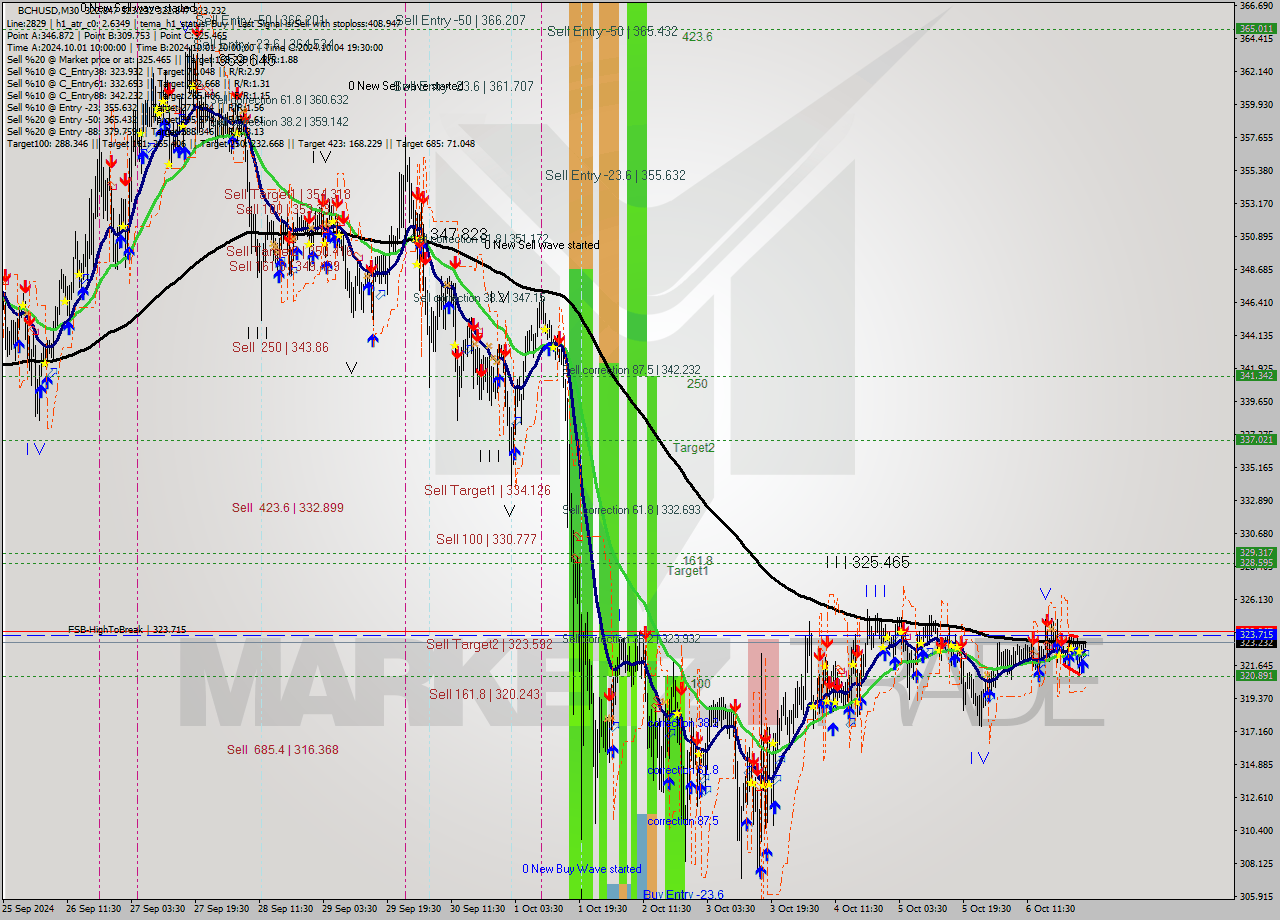Click the '0 New Sell wave started' text near 347.828
Image resolution: width=1280 pixels, height=920 pixels.
(541, 245)
